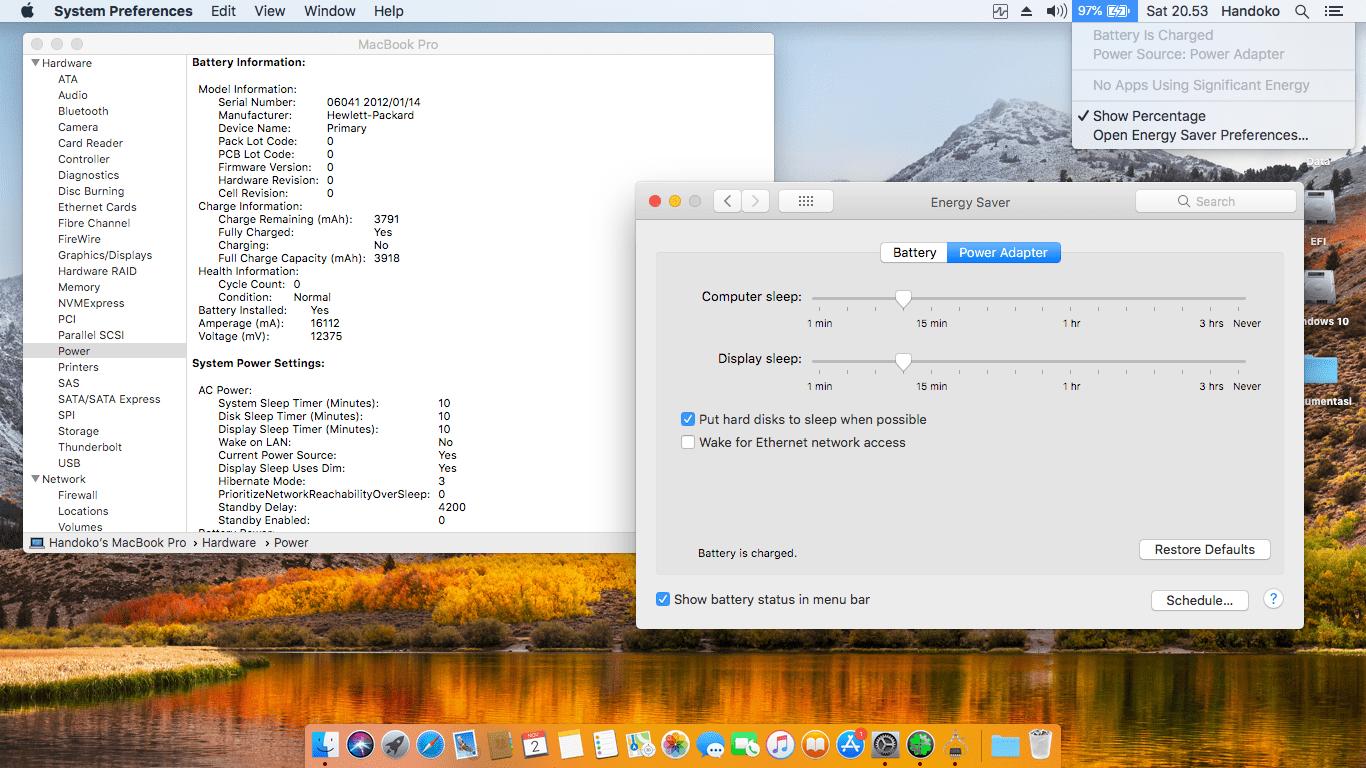Viewport: 1366px width, 768px height.
Task: Click the Computer sleep slider handle
Action: pyautogui.click(x=903, y=298)
